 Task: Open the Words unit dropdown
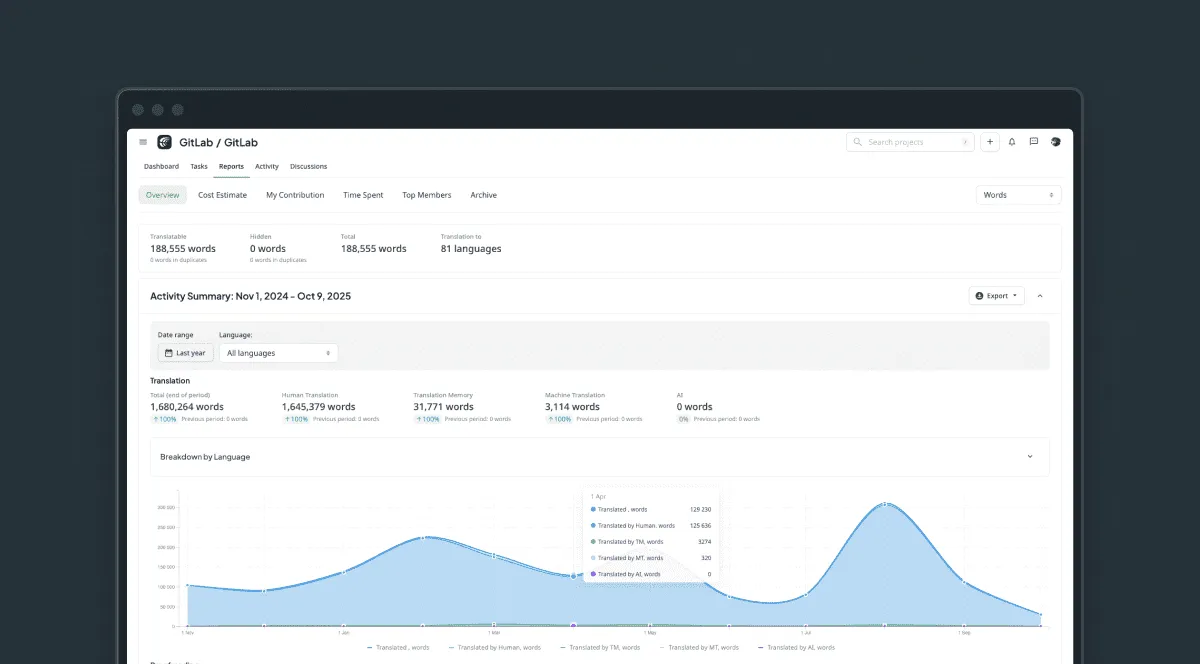click(1018, 195)
